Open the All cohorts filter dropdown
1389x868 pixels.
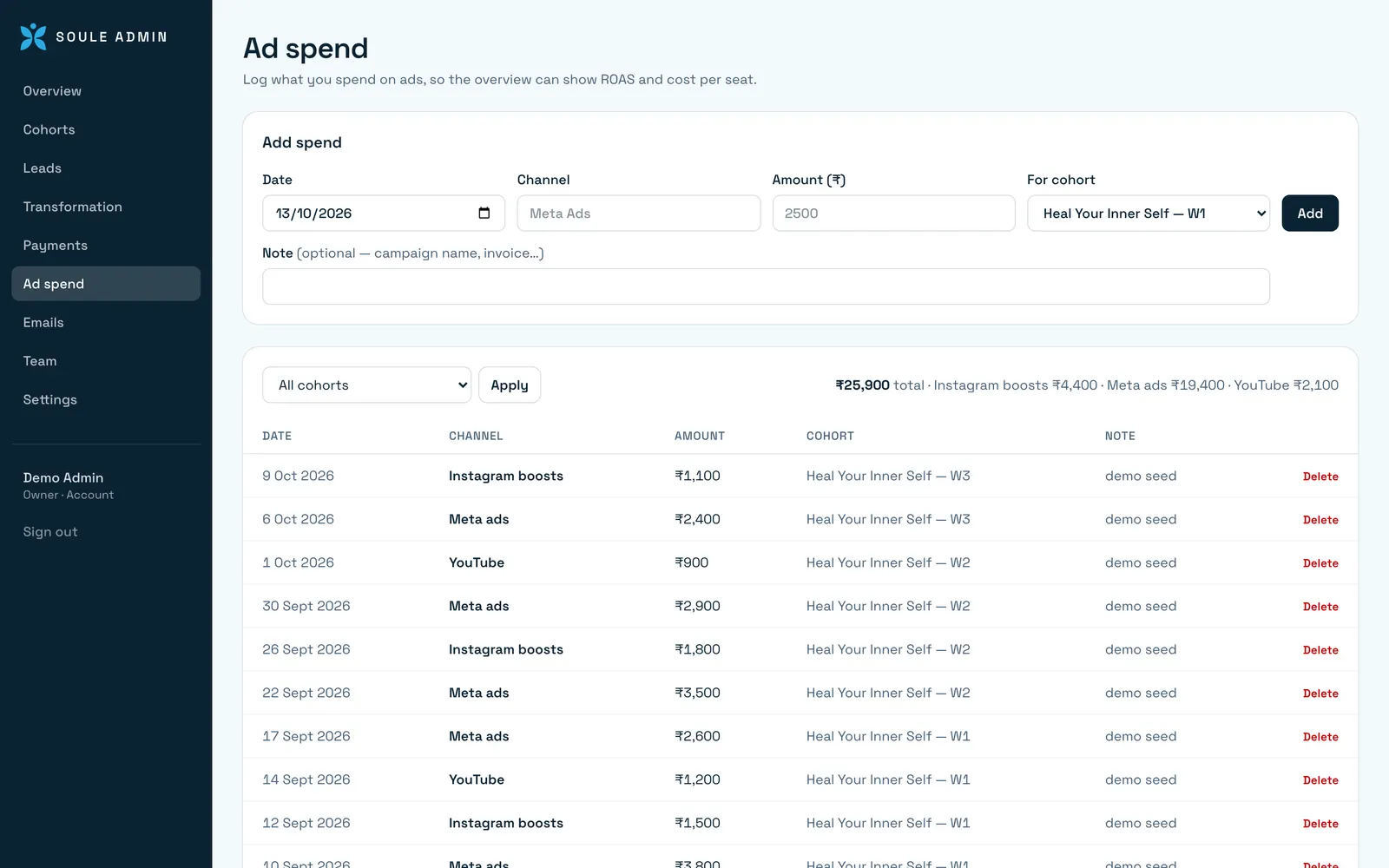coord(366,385)
